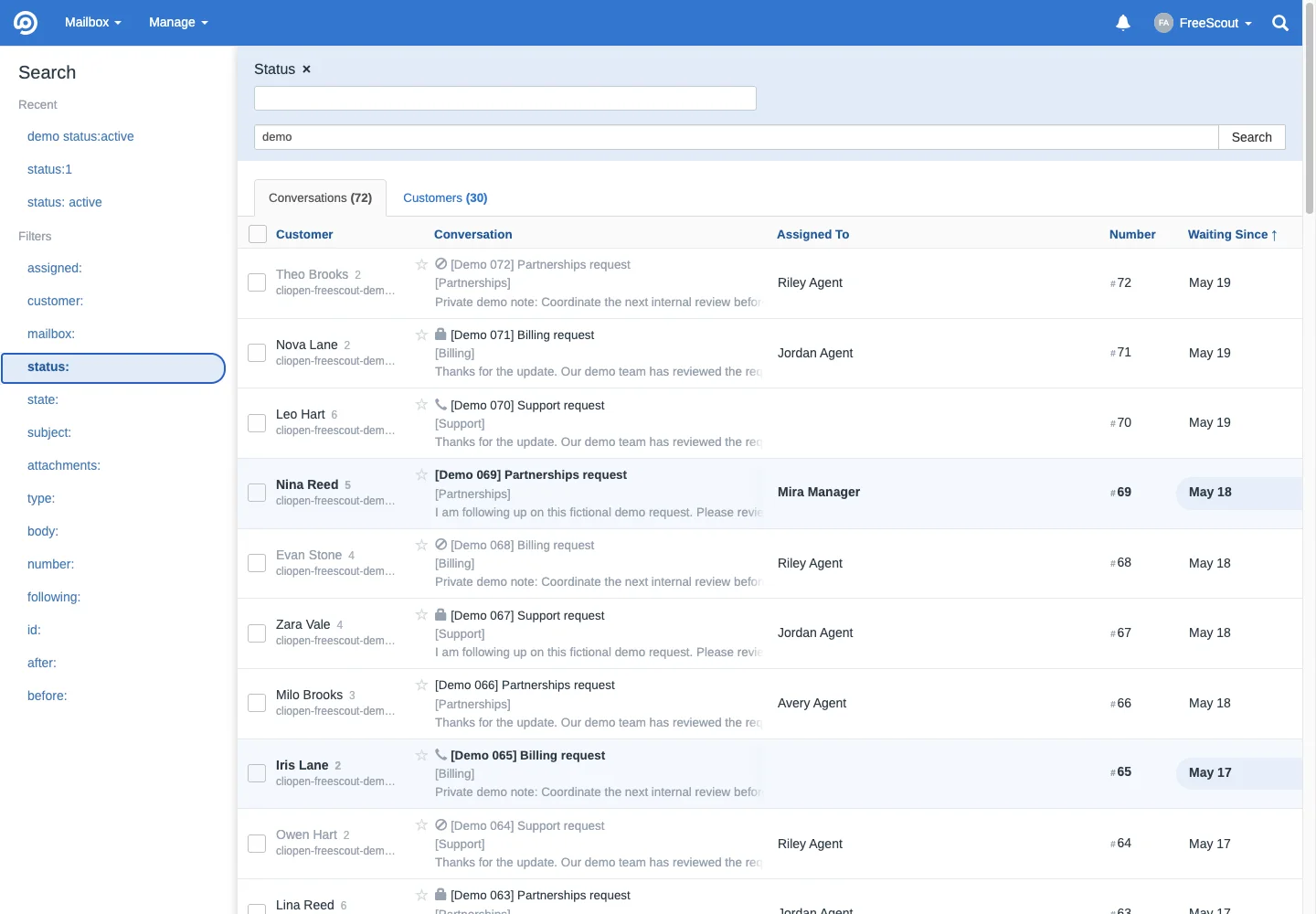The image size is (1316, 914).
Task: Check the Nina Reed conversation row
Action: 257,493
